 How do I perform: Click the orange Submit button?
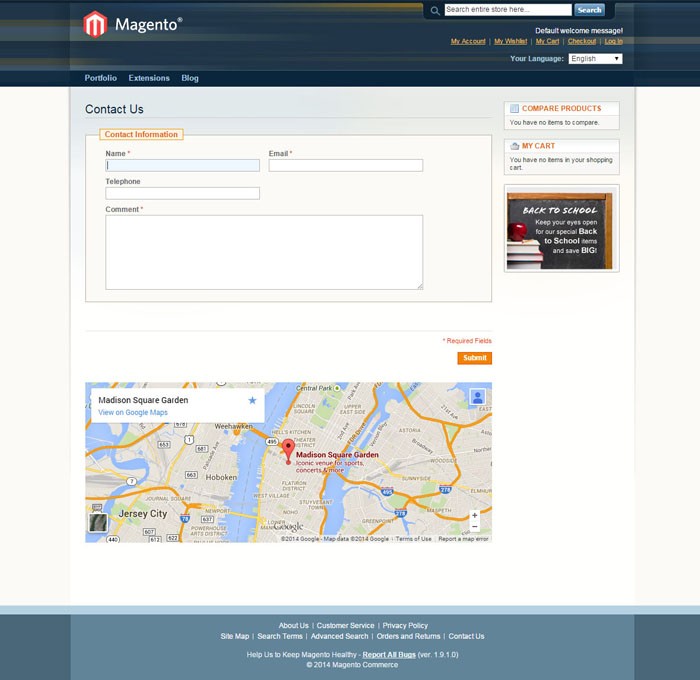[475, 358]
